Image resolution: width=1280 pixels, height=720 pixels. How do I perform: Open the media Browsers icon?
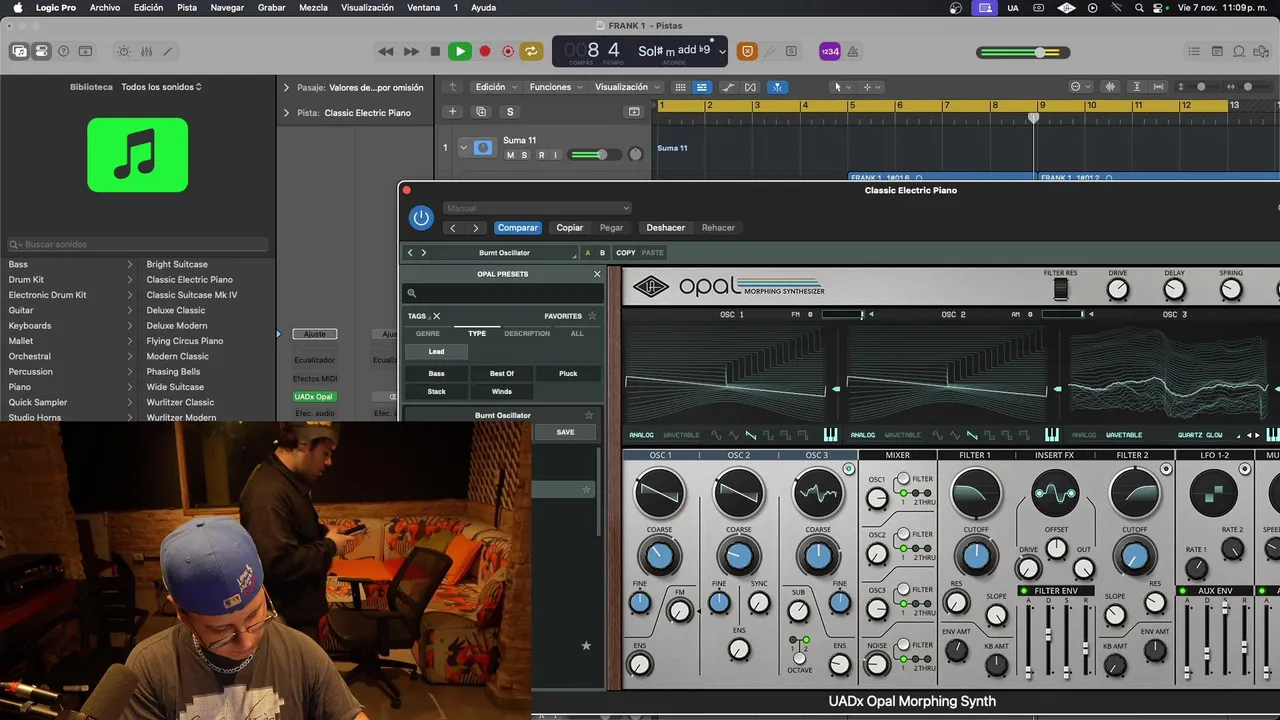tap(1261, 51)
